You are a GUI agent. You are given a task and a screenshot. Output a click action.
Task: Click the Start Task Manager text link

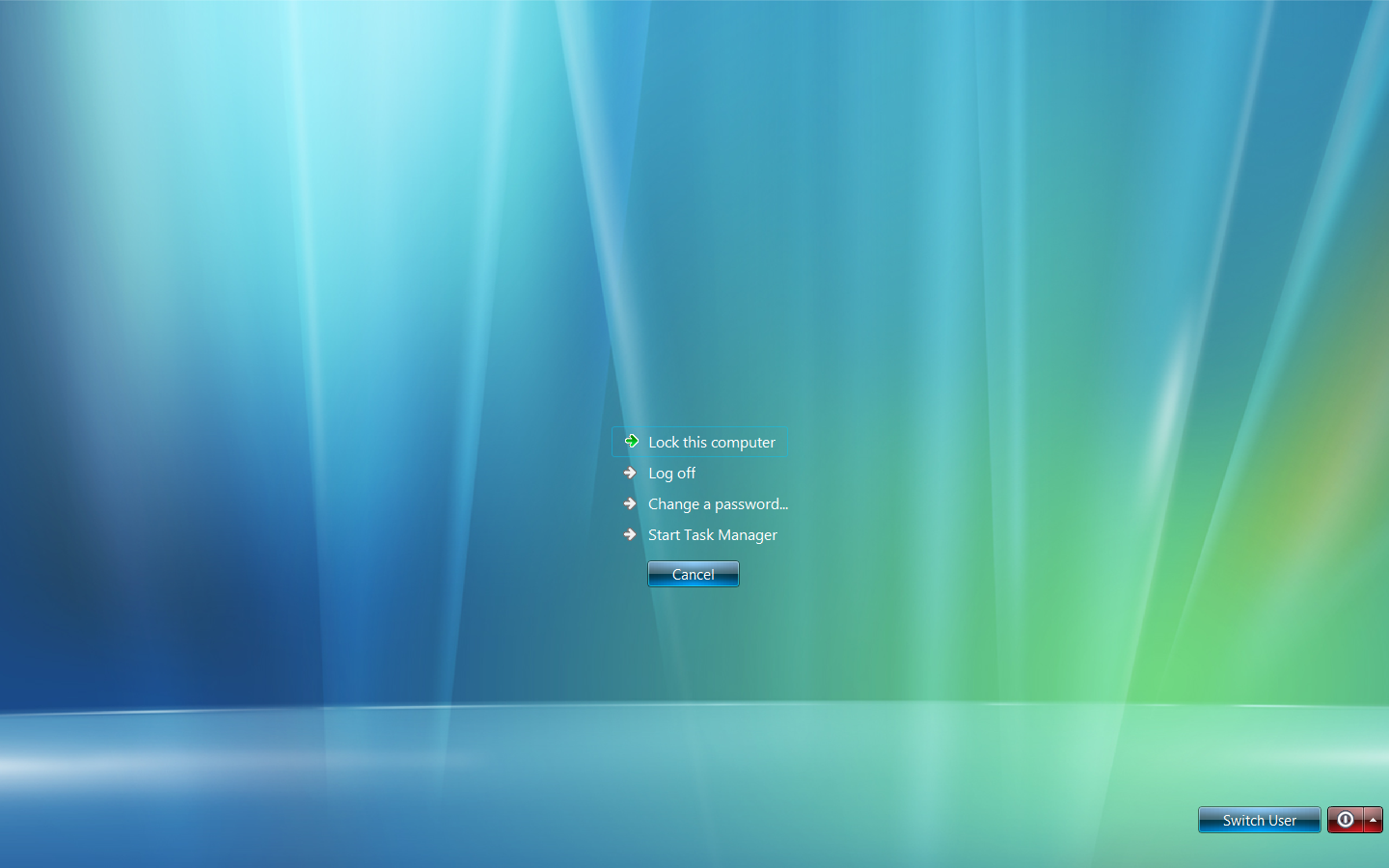point(712,534)
